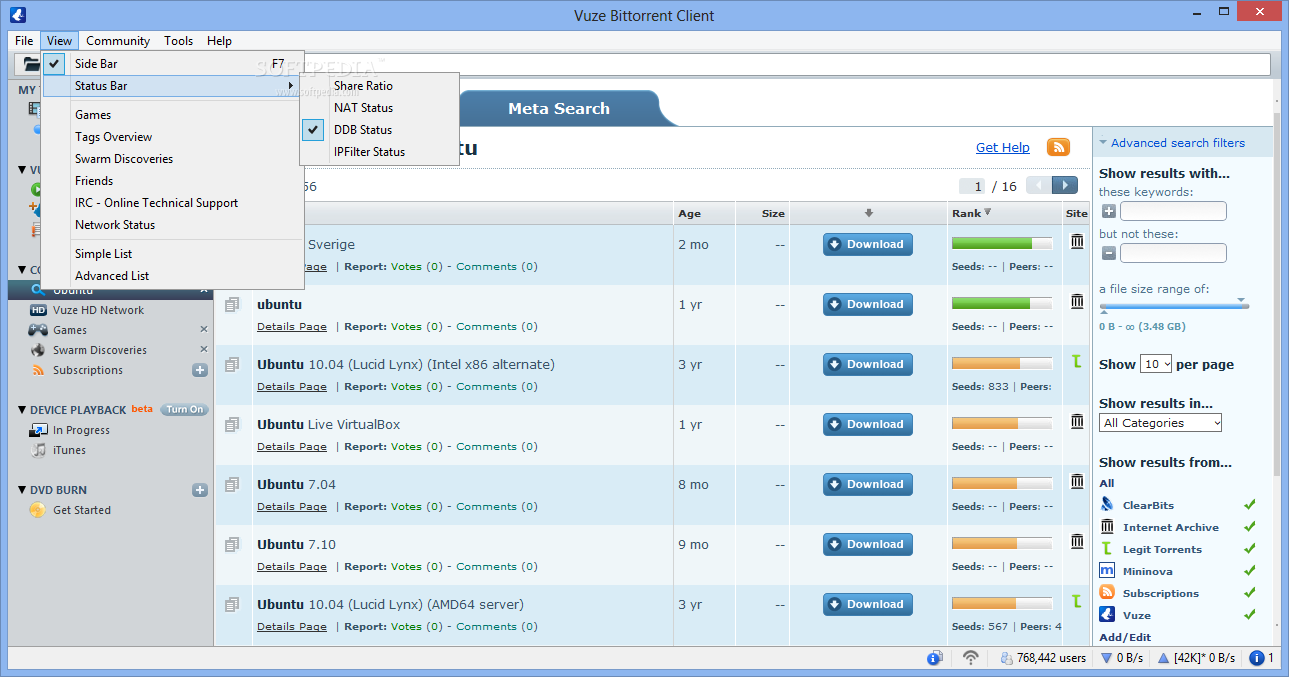Screen dimensions: 1289x677
Task: Open Comments (0) for Ubuntu 10.04 Intel x86
Action: pyautogui.click(x=497, y=387)
